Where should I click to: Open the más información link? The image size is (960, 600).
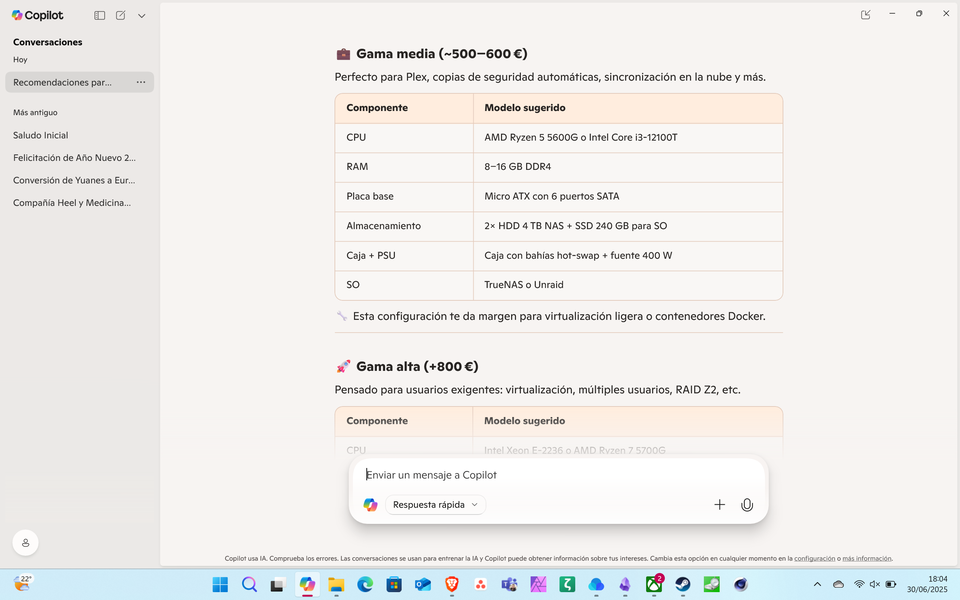pos(866,558)
